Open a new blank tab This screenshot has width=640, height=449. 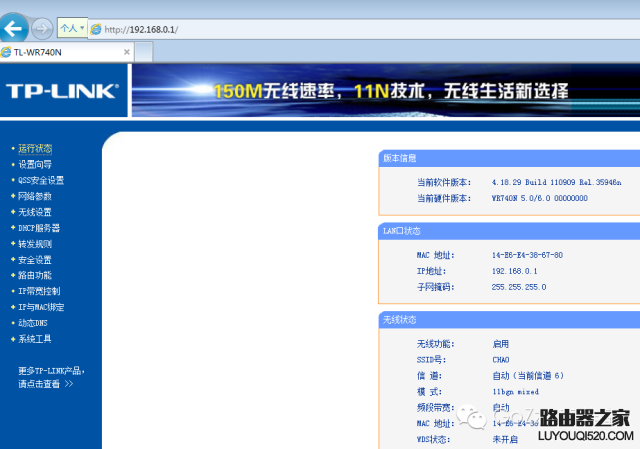pos(144,52)
